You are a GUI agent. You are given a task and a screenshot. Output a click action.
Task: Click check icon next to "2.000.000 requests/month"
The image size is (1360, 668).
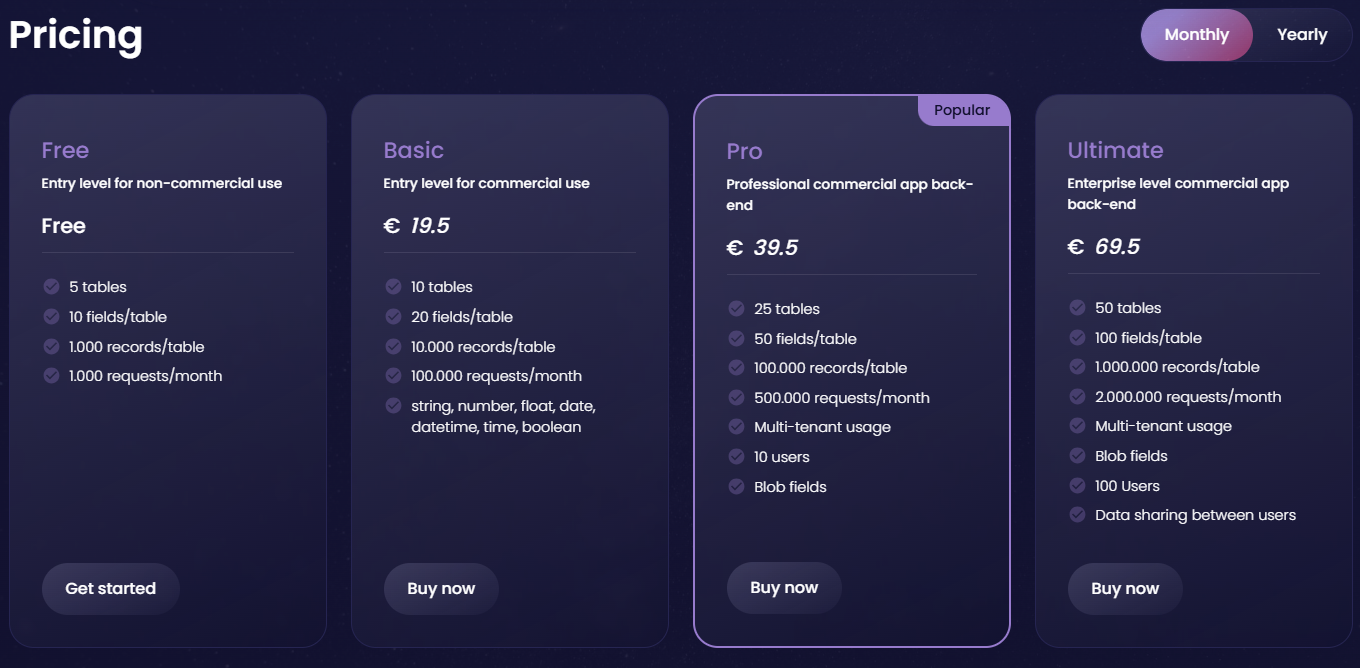(x=1077, y=397)
